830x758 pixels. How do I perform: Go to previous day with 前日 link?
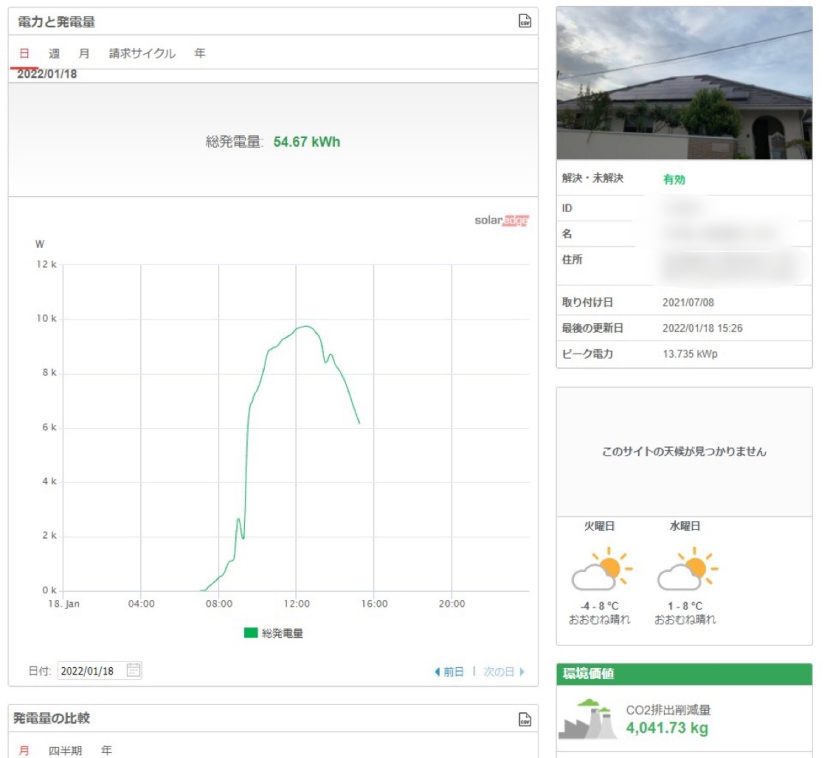point(449,672)
